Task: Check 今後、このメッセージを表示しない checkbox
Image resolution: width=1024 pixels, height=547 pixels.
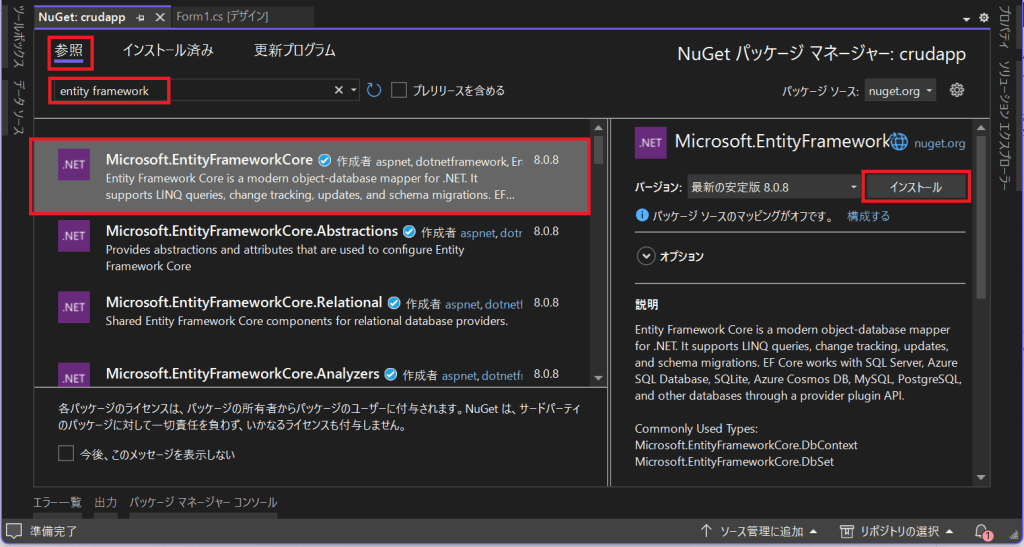Action: point(66,454)
